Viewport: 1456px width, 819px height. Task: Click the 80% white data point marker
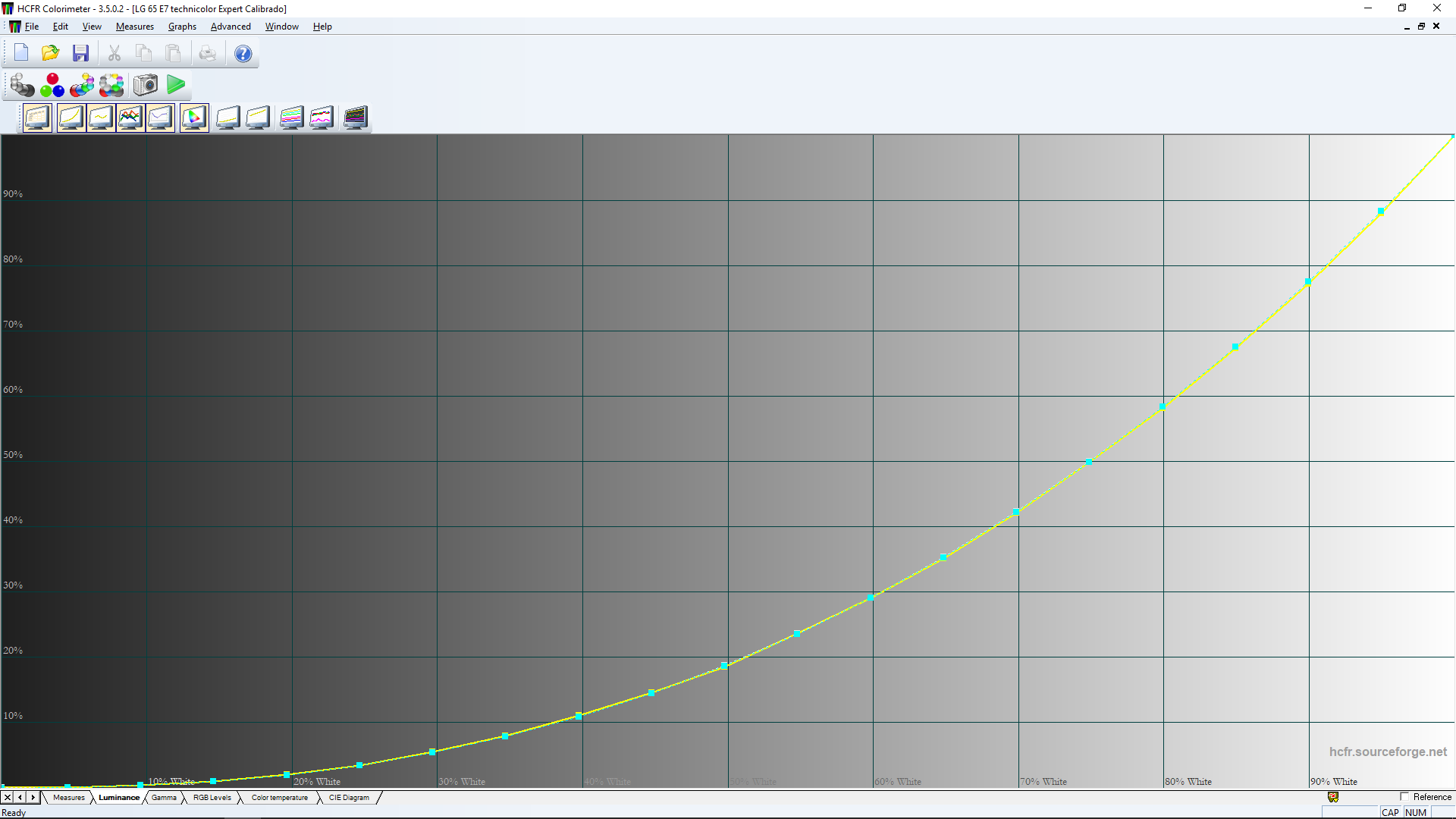1163,407
